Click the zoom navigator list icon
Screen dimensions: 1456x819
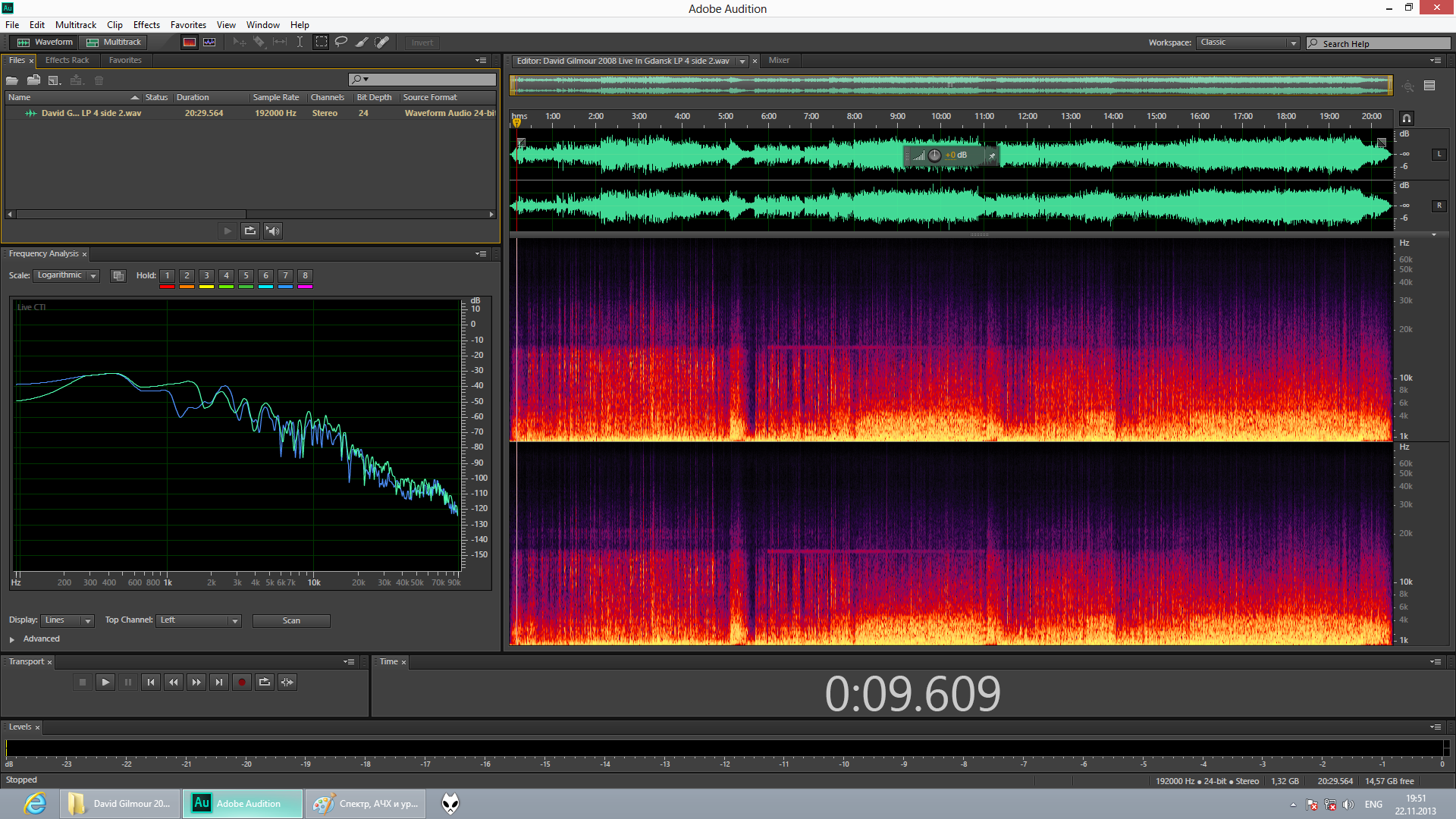point(1429,86)
